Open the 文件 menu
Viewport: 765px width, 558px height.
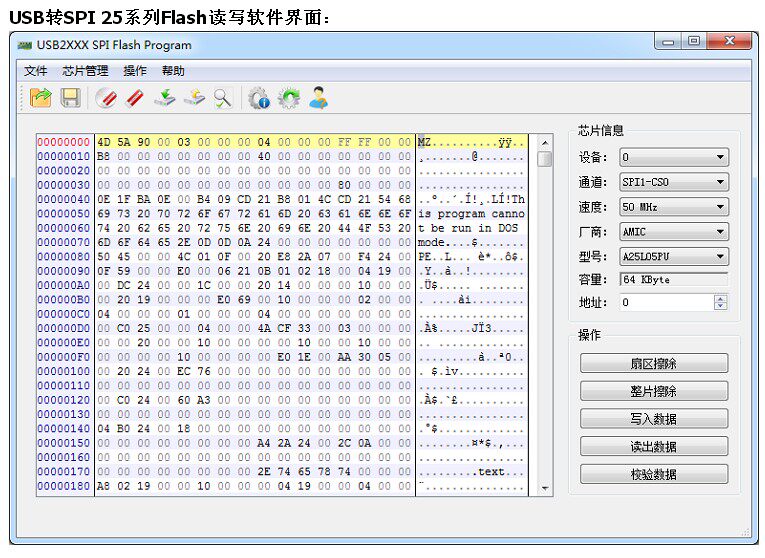(x=36, y=71)
